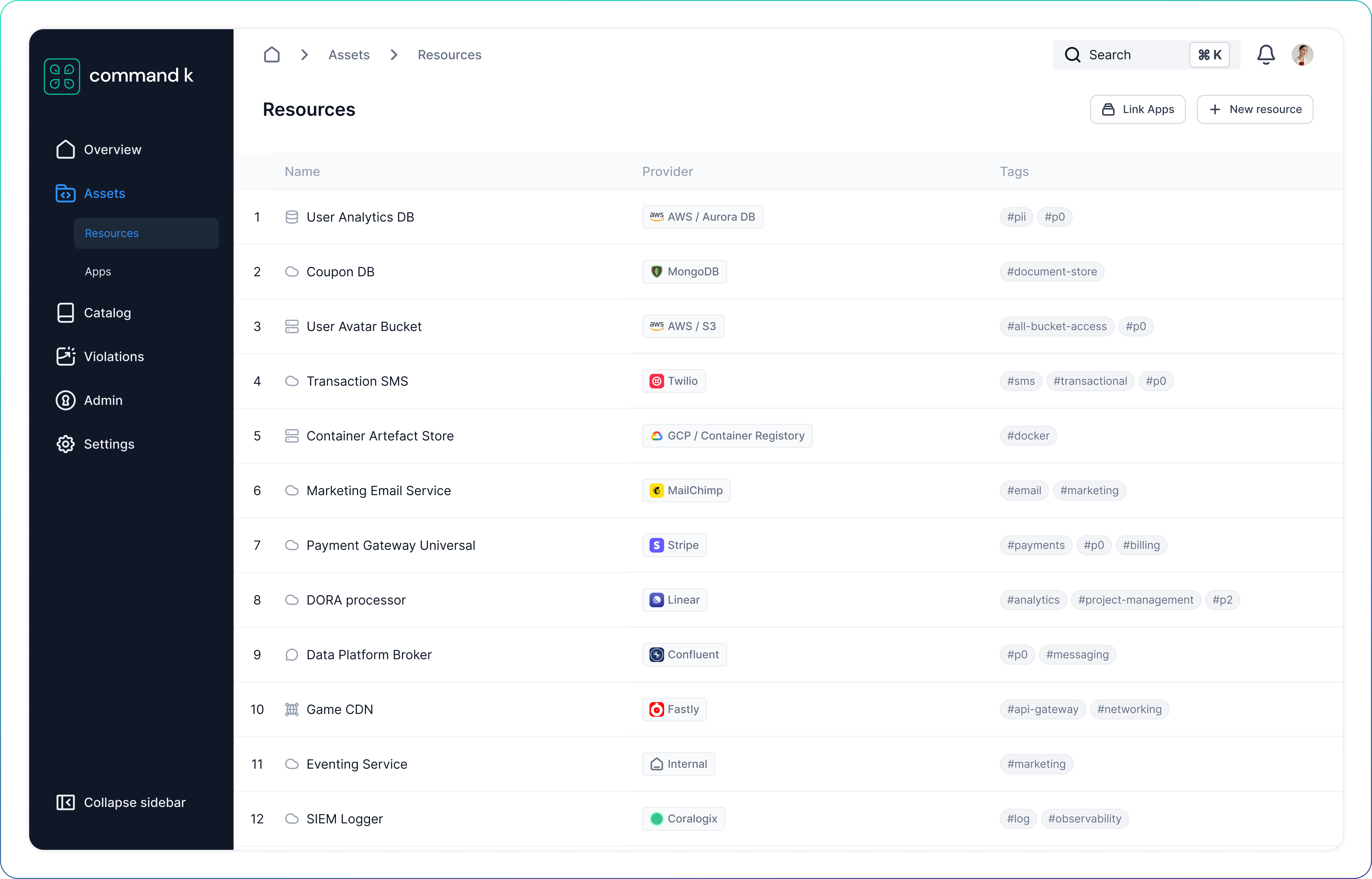Click the storage icon beside User Avatar Bucket
Image resolution: width=1372 pixels, height=879 pixels.
[x=292, y=326]
